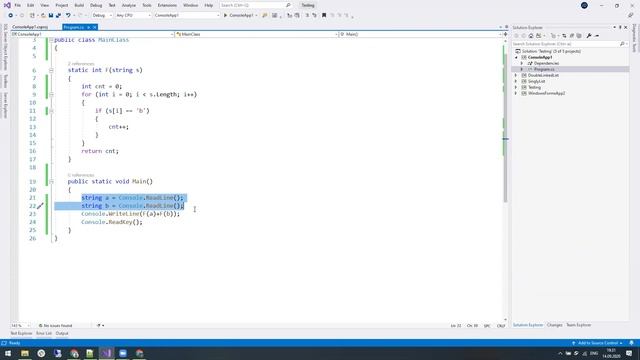The image size is (640, 360).
Task: Click the screwdriver quick actions icon on line 22
Action: (40, 206)
